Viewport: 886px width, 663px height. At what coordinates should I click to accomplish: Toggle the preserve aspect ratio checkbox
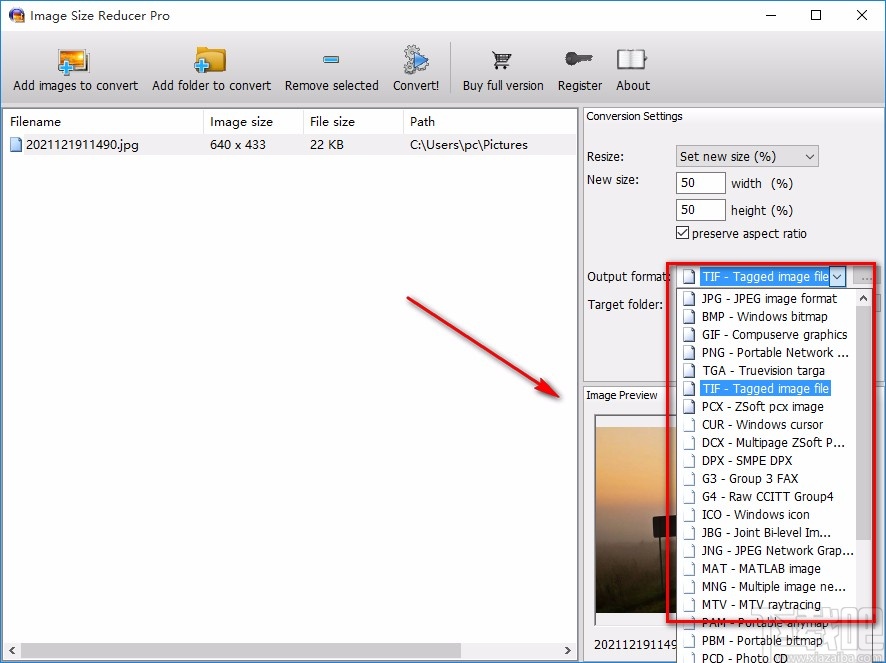[683, 234]
